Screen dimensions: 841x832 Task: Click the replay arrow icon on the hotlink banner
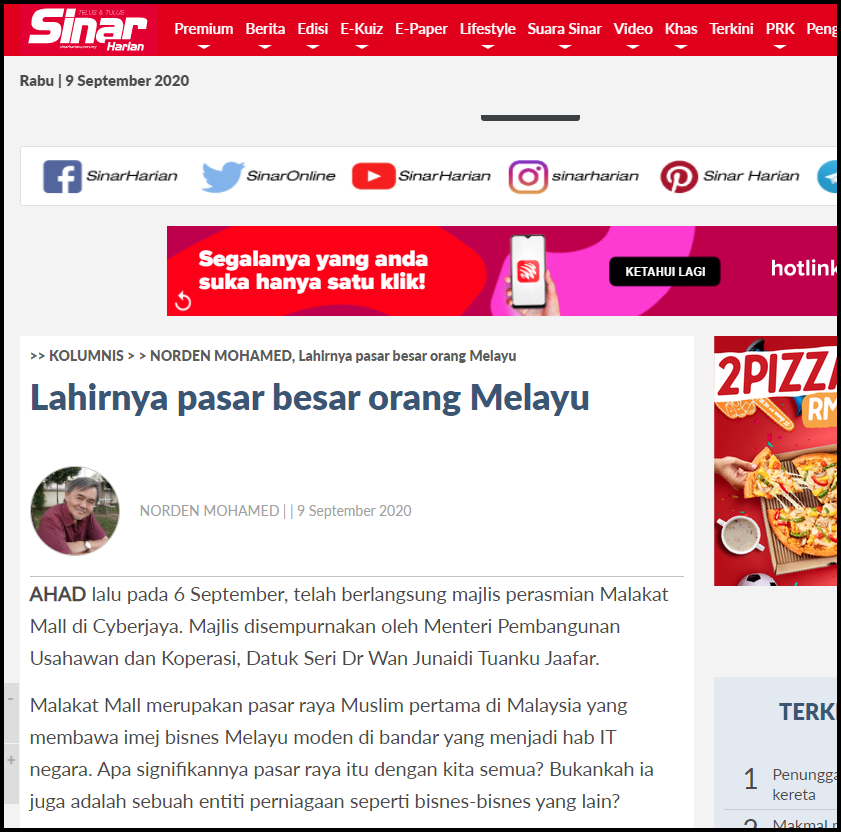(183, 301)
